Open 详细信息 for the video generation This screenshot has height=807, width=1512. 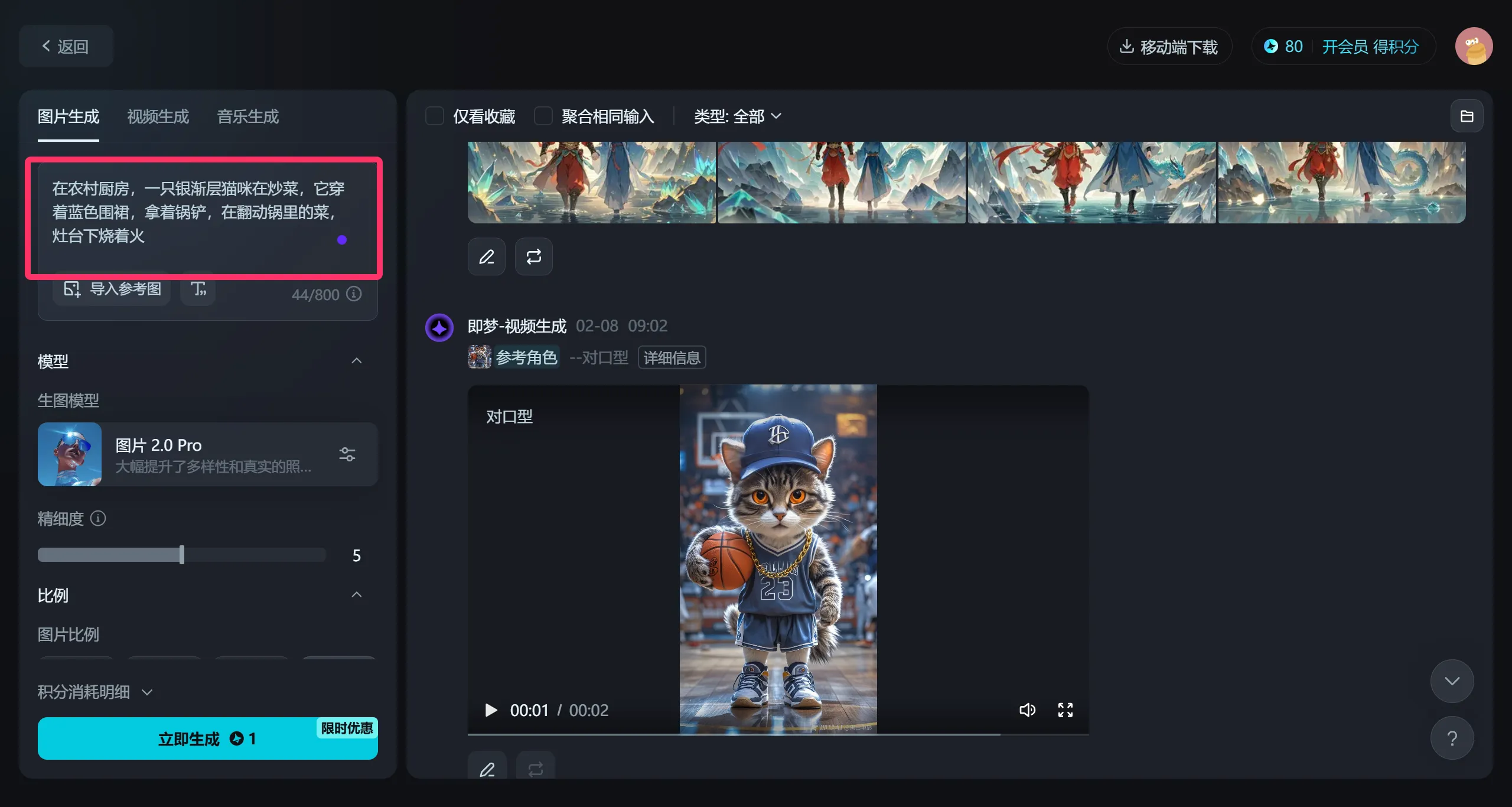pos(672,357)
